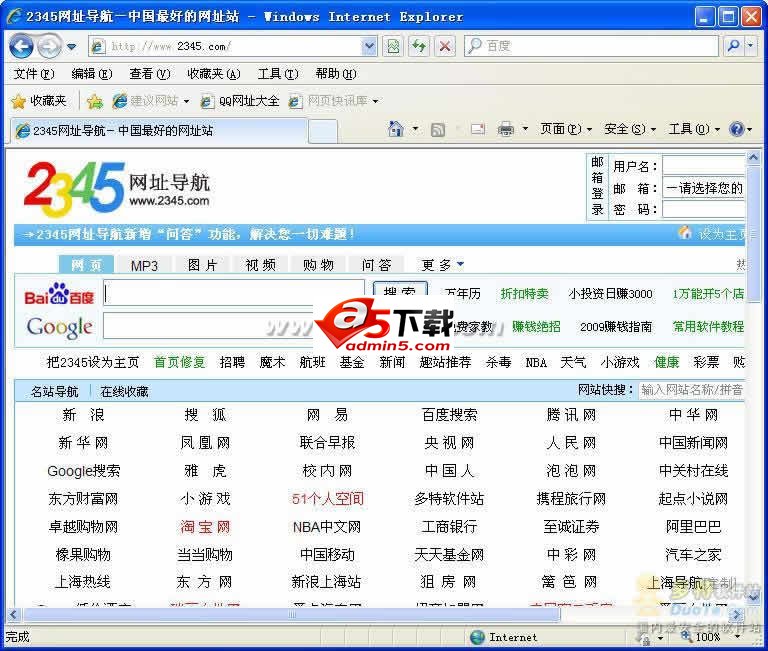Select the 2345网址导航 browser tab
Screen dimensions: 768x651
[x=157, y=131]
